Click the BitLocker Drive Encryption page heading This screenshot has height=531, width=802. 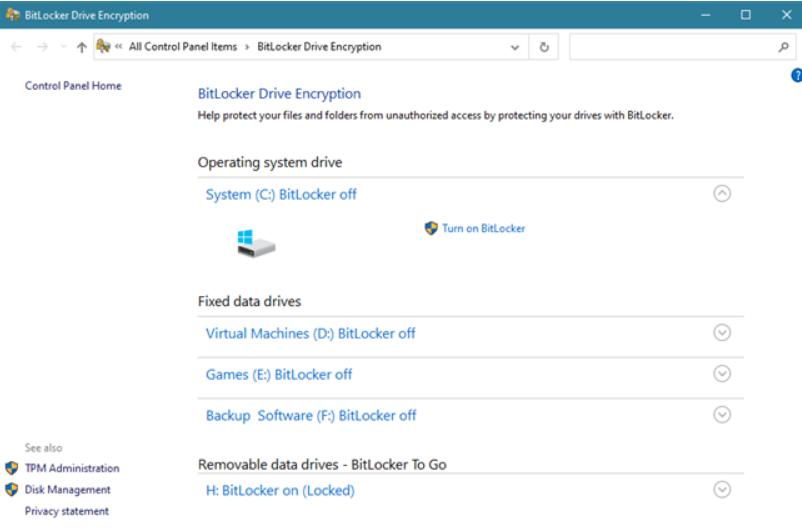tap(279, 94)
